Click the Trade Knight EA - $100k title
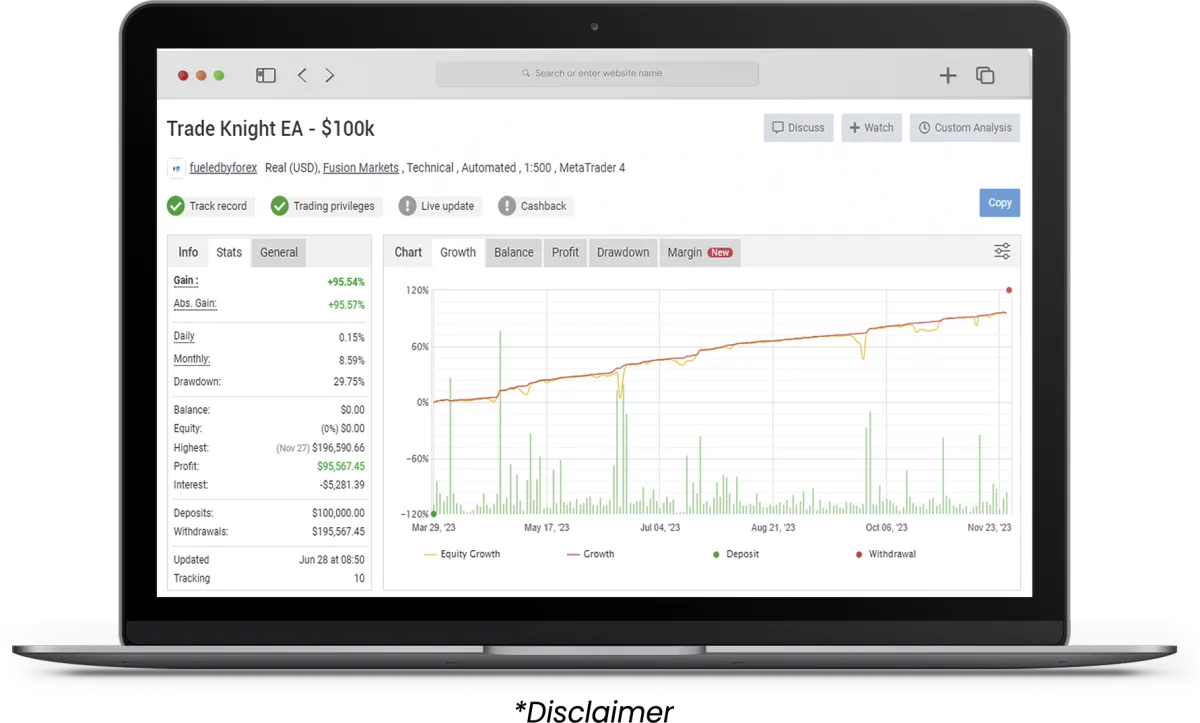Image resolution: width=1200 pixels, height=723 pixels. click(271, 129)
